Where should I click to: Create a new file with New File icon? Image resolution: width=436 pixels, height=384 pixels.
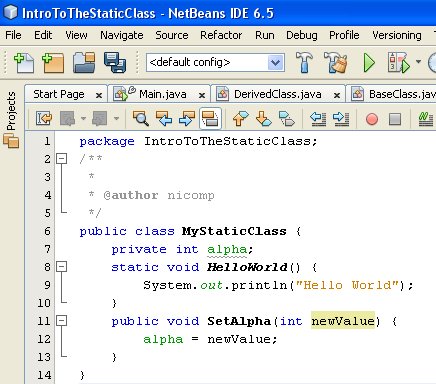tap(23, 63)
